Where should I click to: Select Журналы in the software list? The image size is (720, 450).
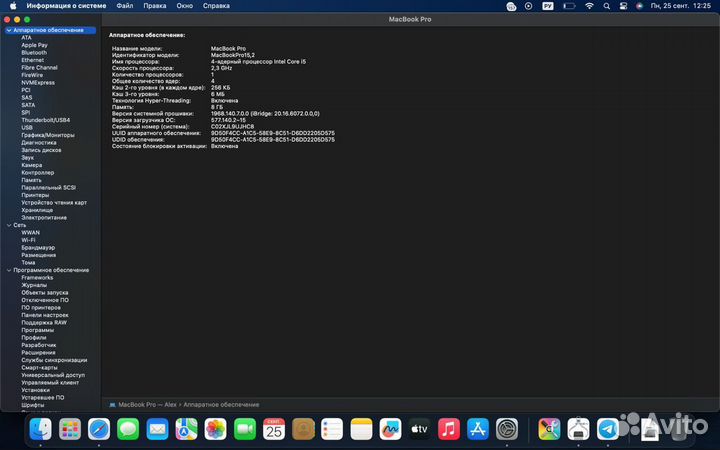point(34,285)
